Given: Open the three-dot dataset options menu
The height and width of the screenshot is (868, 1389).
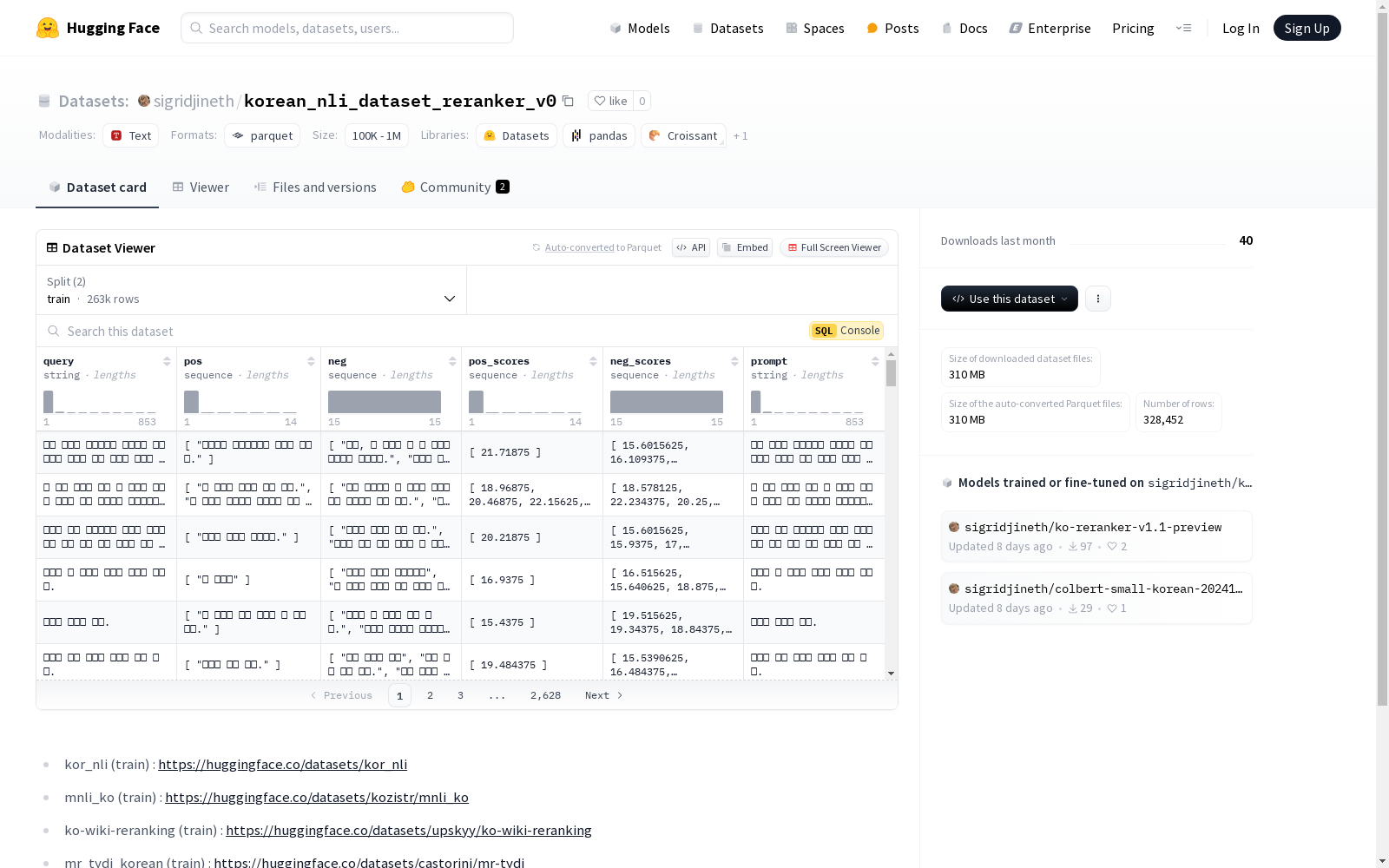Looking at the screenshot, I should point(1098,299).
